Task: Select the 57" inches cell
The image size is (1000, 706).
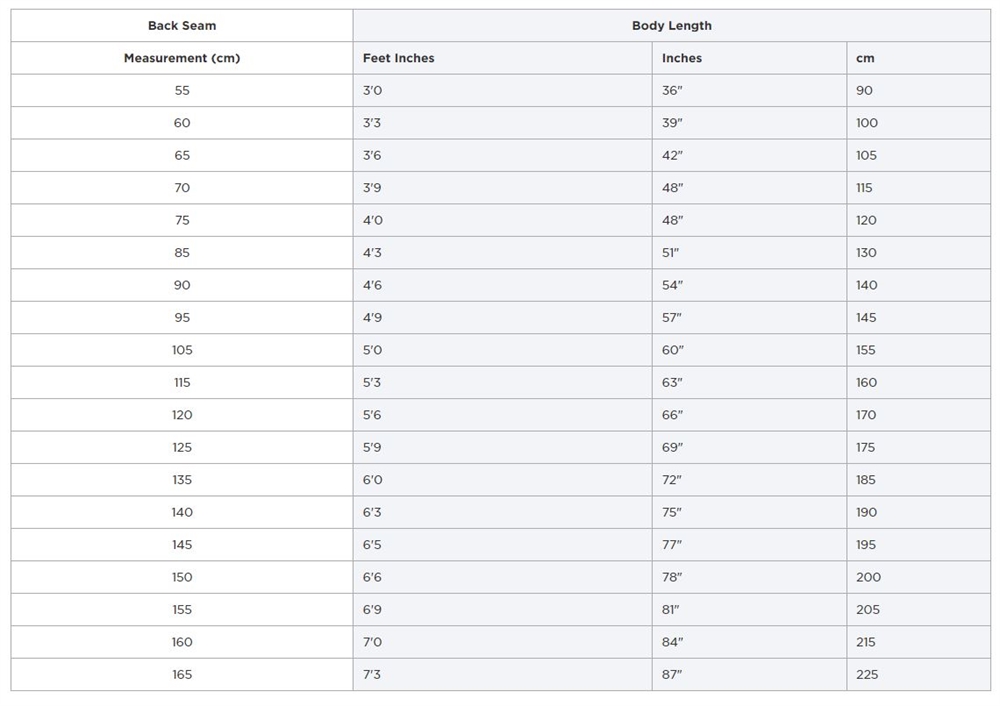Action: click(x=672, y=318)
